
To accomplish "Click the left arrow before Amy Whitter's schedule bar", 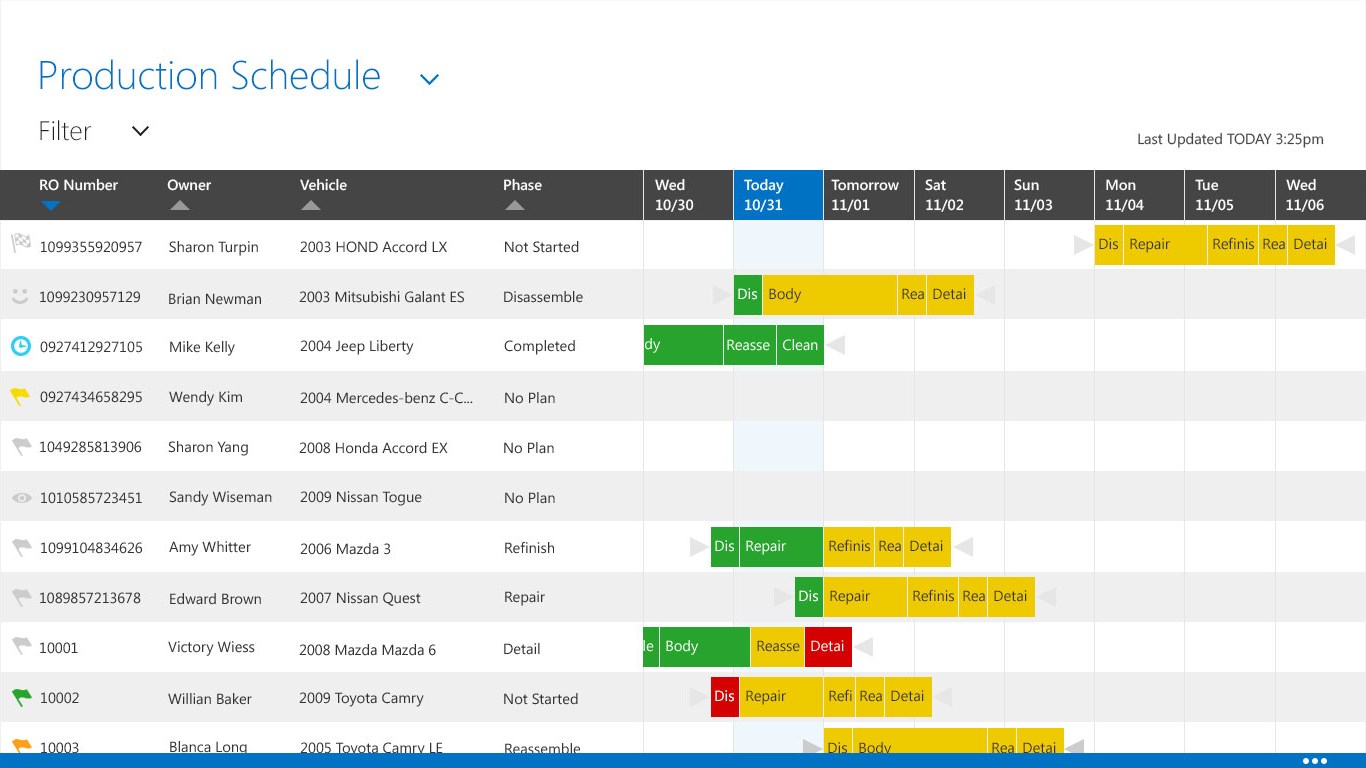I will 697,546.
